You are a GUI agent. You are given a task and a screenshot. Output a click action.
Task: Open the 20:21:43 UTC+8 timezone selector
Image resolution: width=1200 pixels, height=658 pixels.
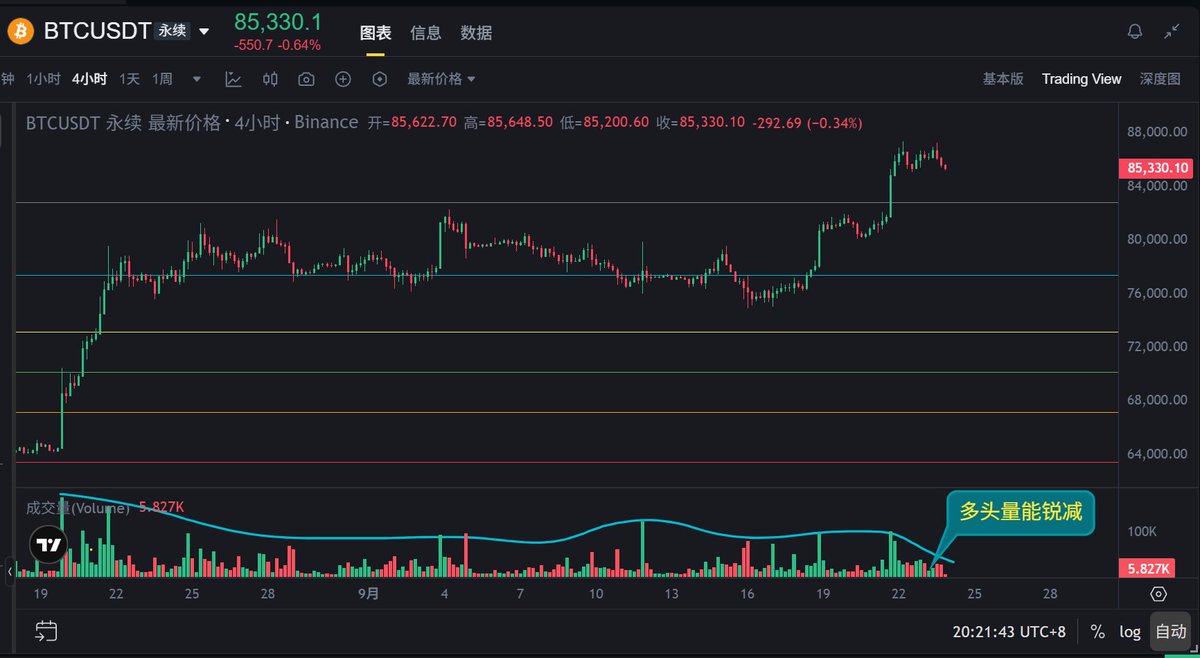click(x=1010, y=632)
